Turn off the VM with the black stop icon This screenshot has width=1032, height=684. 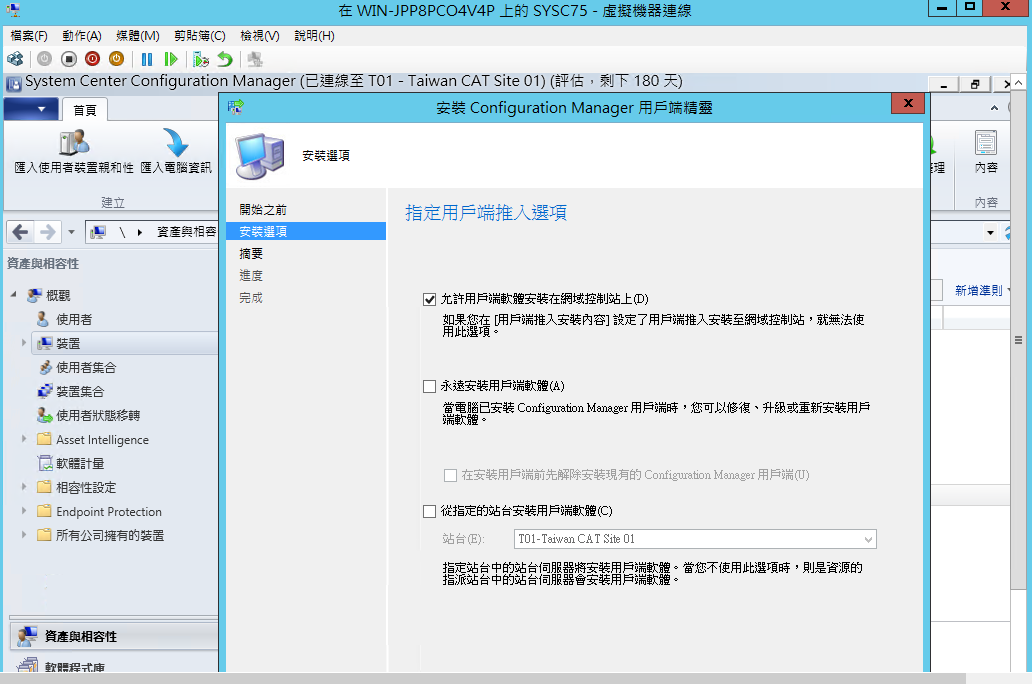pyautogui.click(x=68, y=59)
